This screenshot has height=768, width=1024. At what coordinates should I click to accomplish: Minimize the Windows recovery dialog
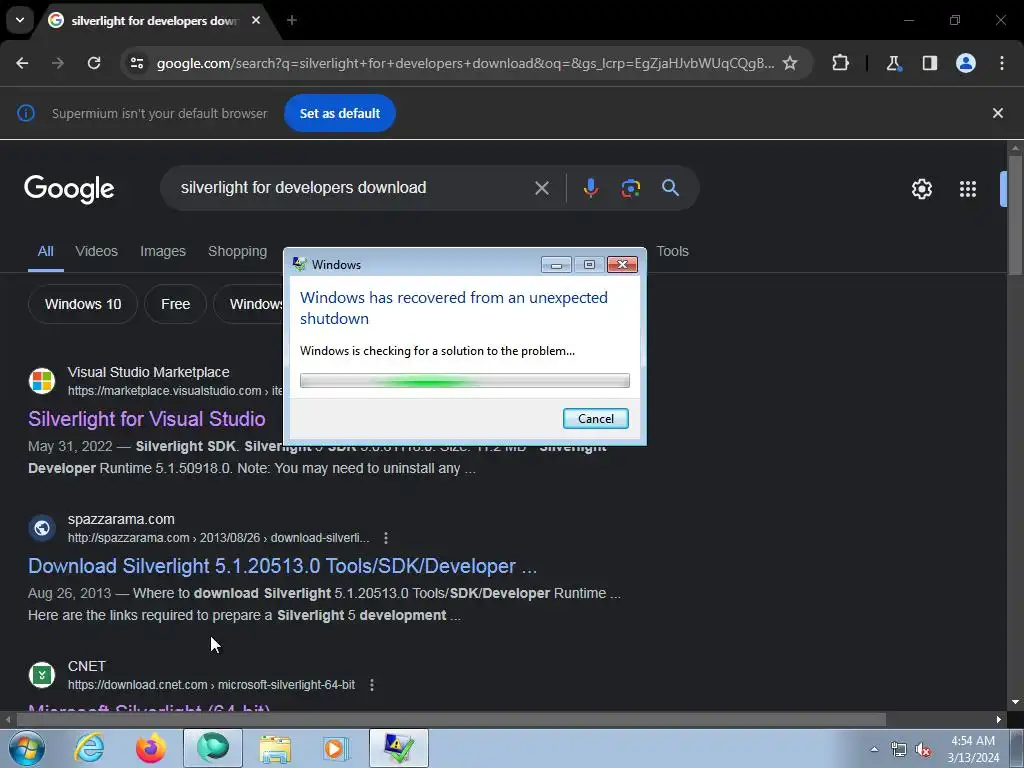click(x=556, y=264)
